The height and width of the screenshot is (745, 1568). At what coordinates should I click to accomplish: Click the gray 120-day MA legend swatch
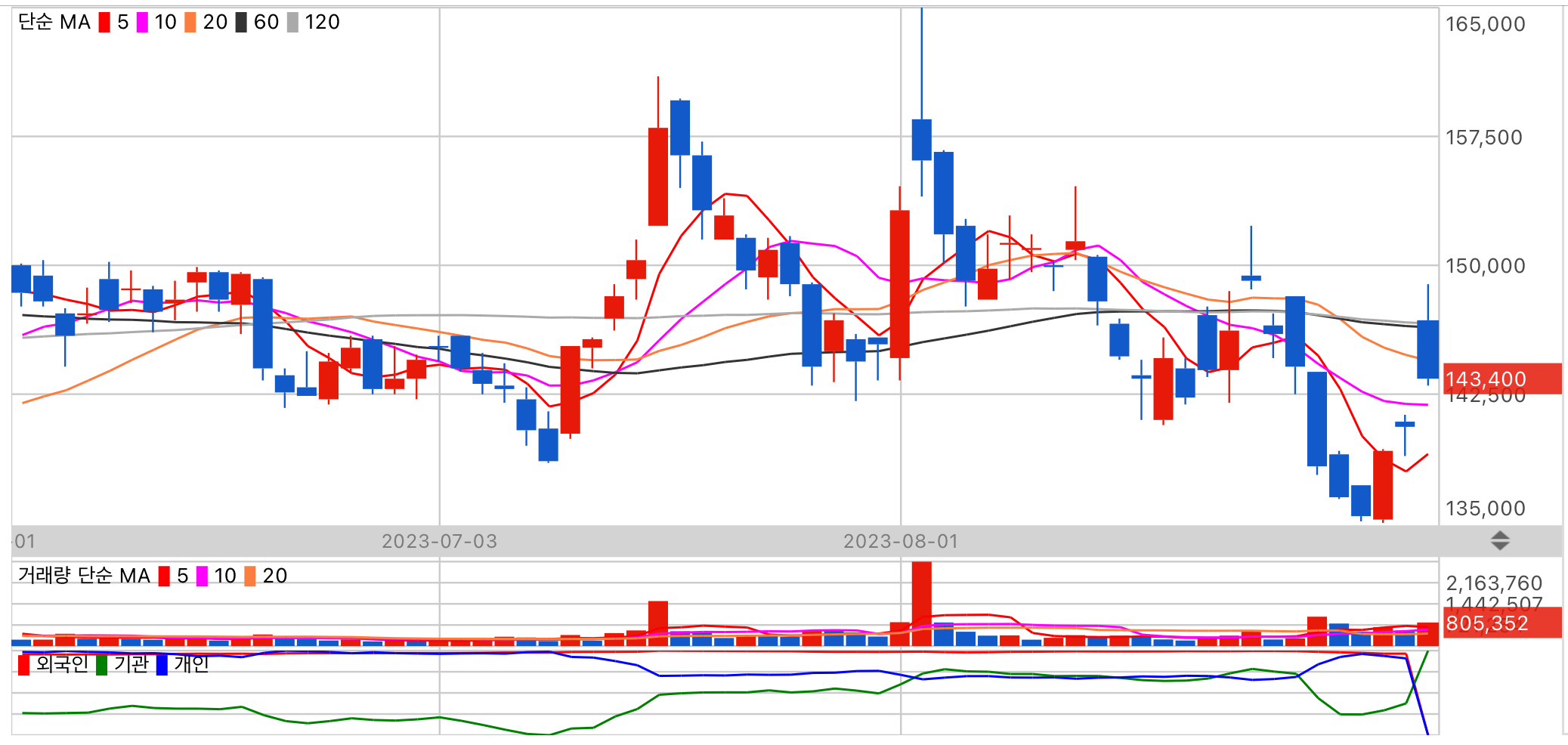tap(293, 23)
